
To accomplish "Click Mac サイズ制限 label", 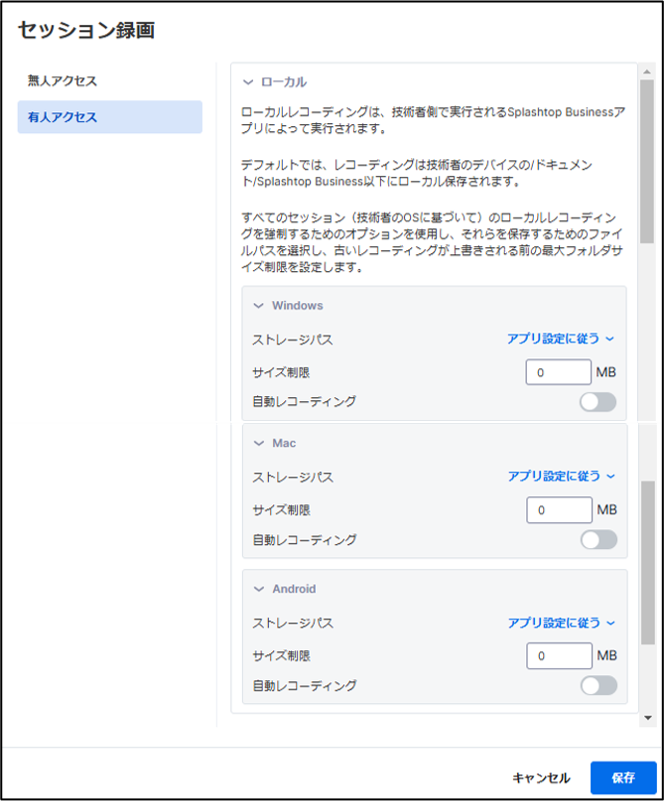I will [281, 510].
